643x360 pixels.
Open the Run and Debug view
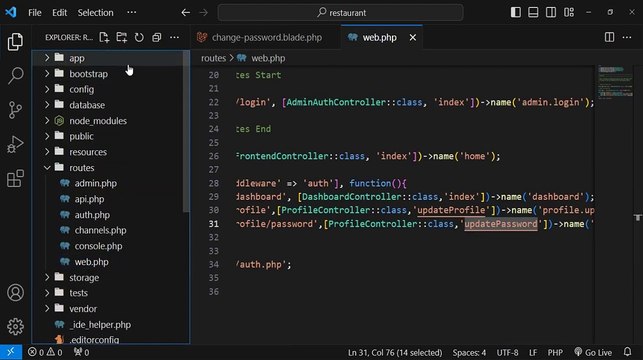15,144
